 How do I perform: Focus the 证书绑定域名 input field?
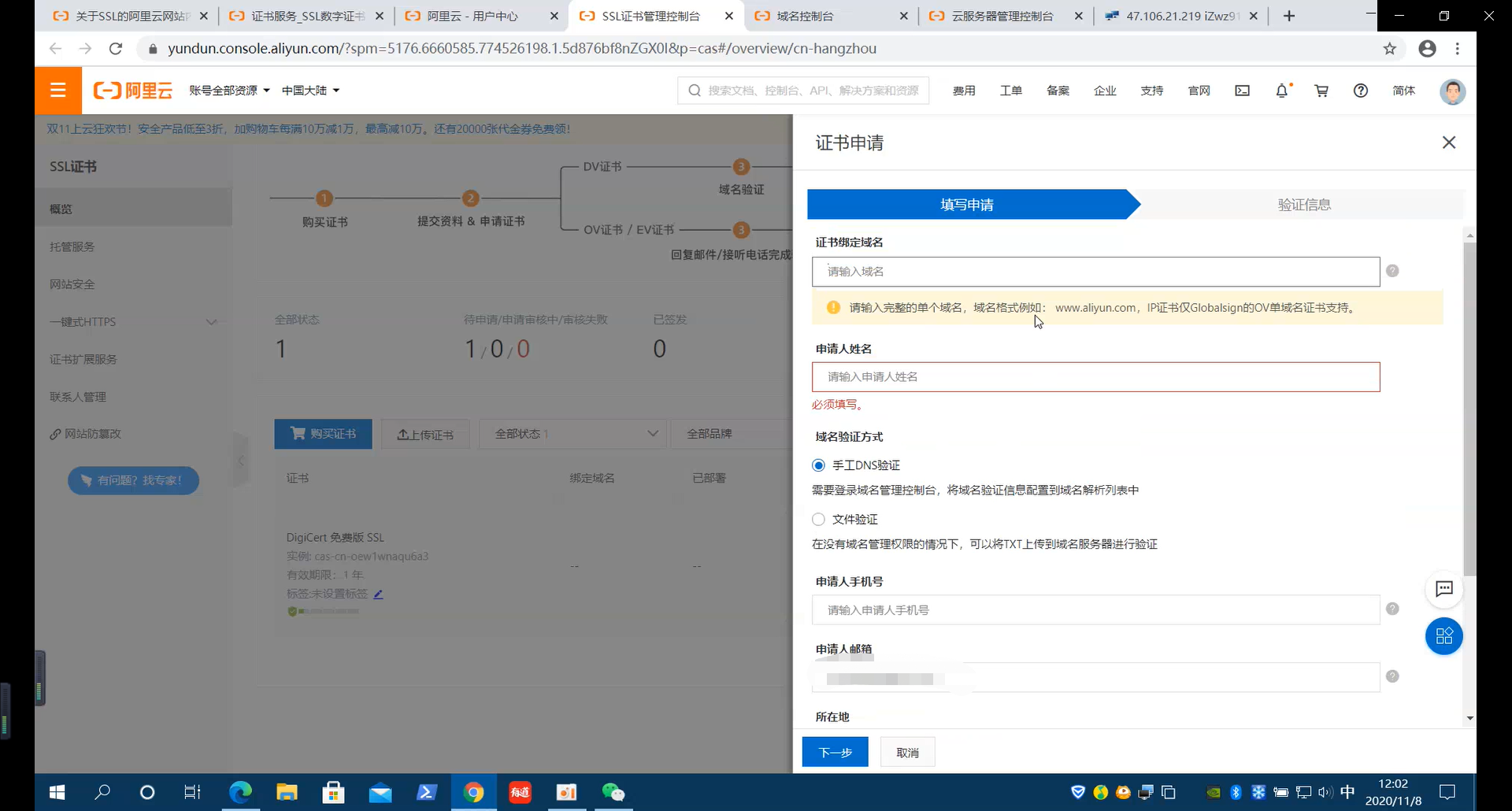1095,272
